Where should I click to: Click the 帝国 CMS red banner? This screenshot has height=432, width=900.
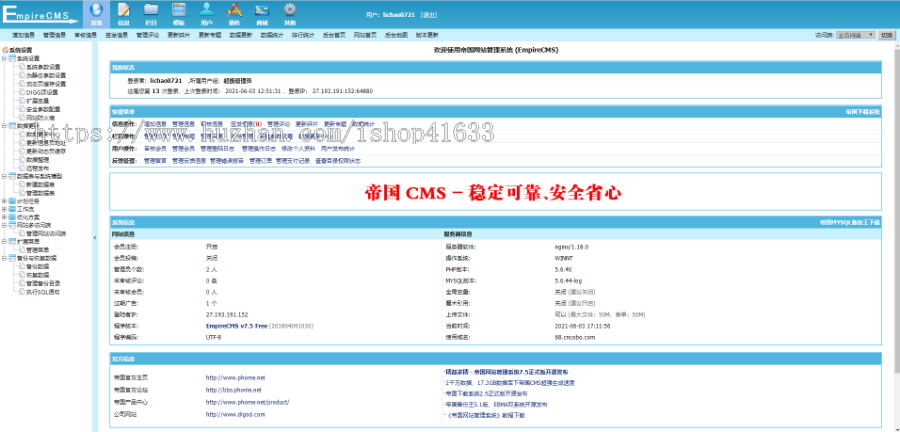pos(493,193)
